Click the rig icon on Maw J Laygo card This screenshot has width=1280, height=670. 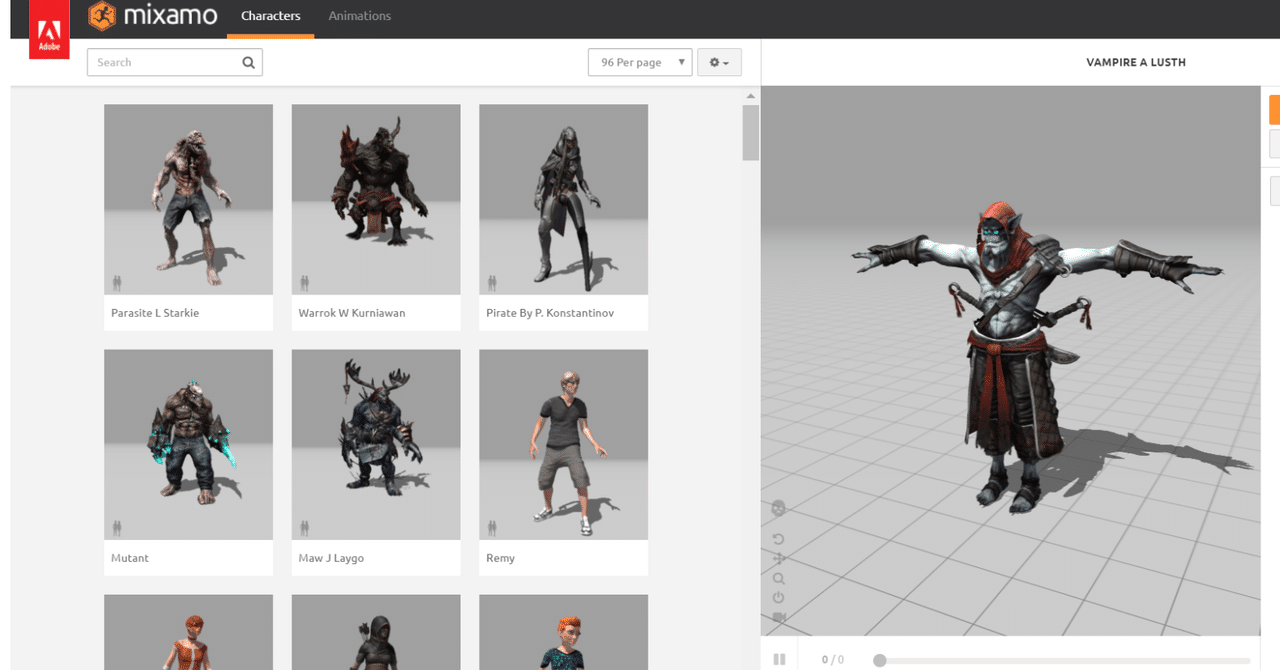click(304, 528)
